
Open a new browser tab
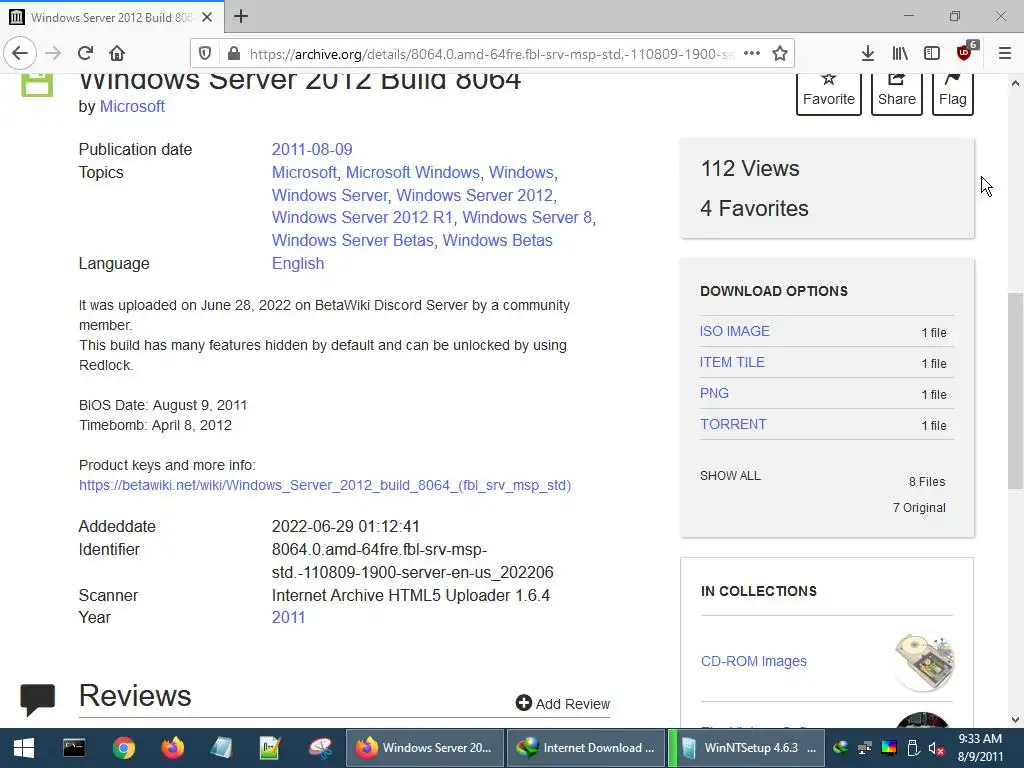[241, 16]
